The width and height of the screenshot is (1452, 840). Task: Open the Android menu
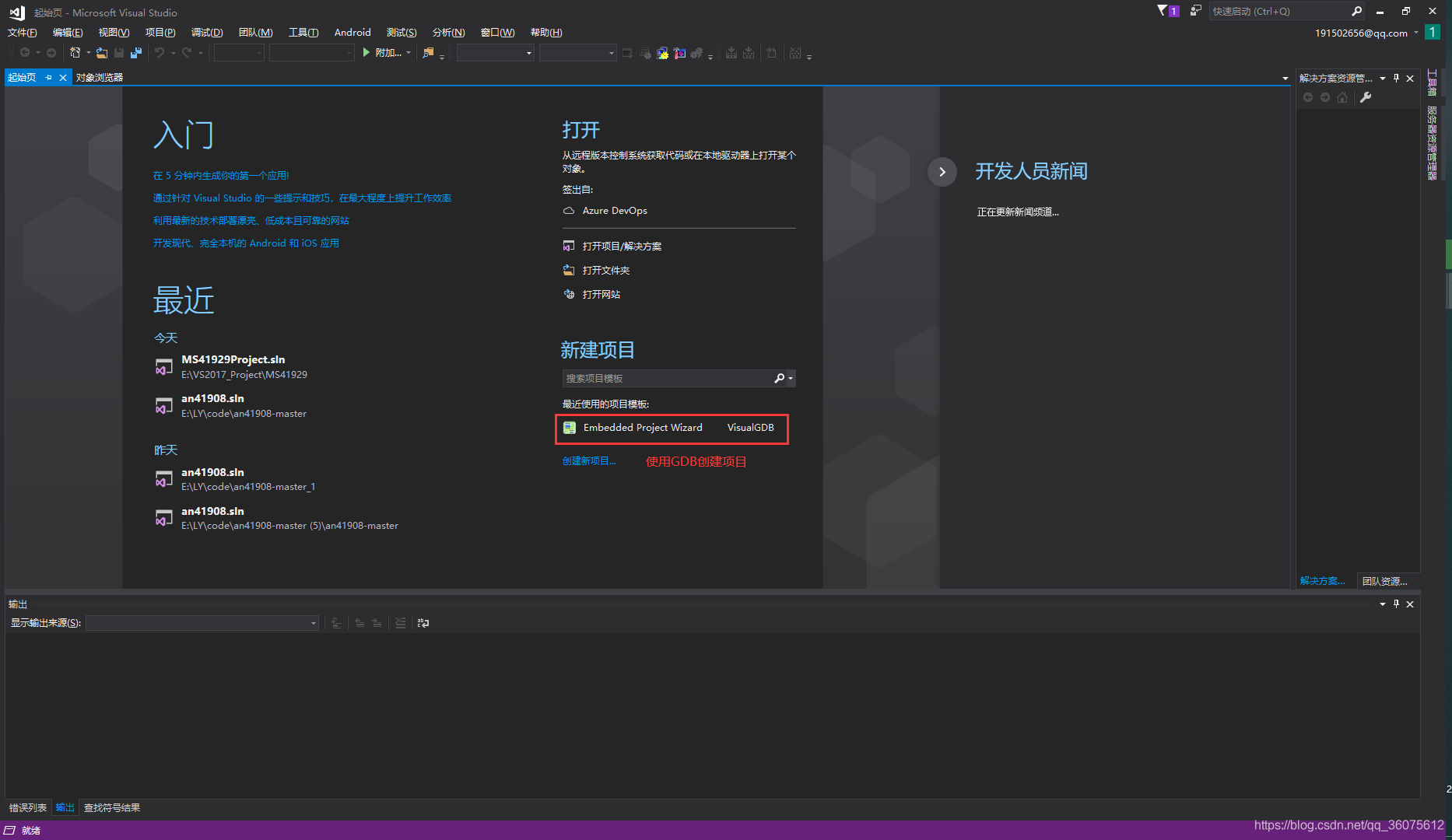tap(352, 33)
